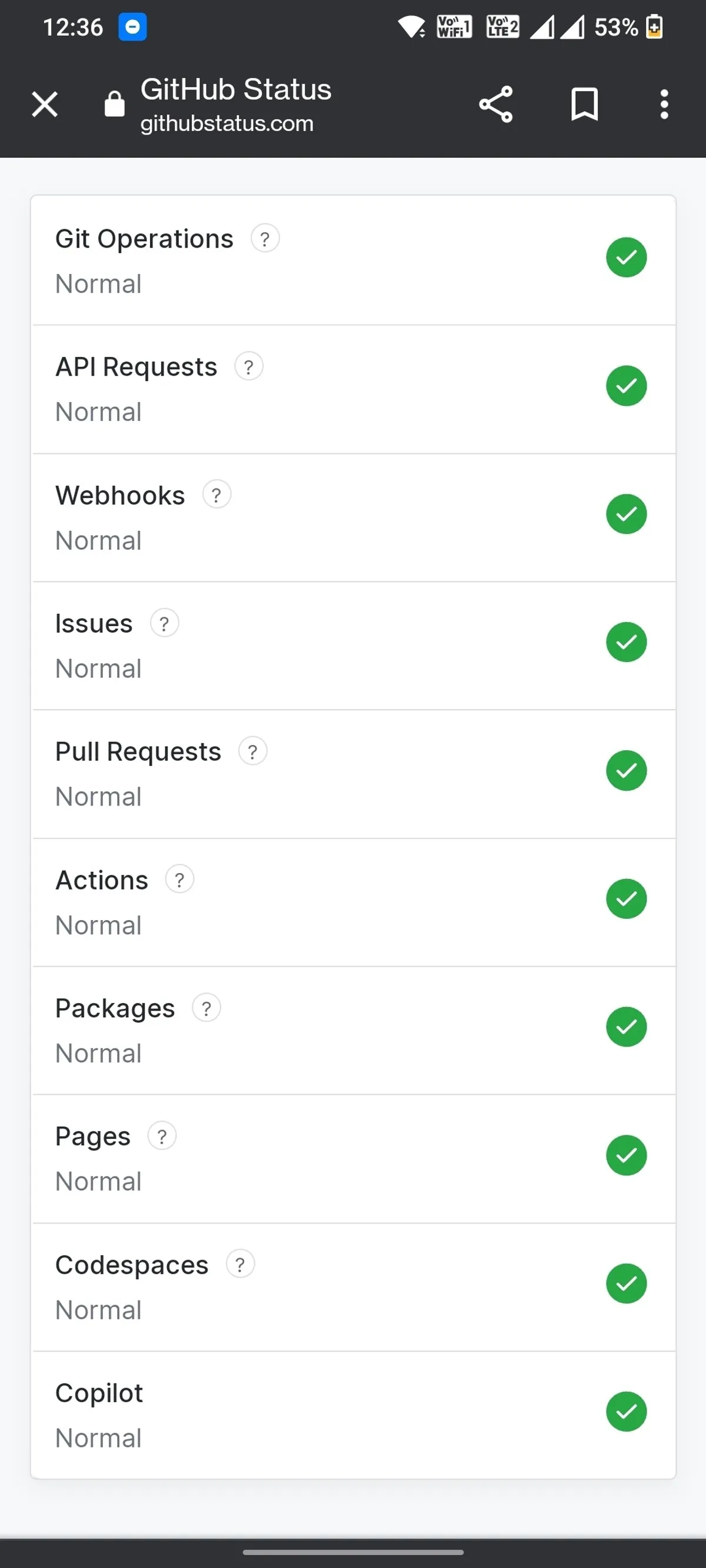The height and width of the screenshot is (1568, 706).
Task: Show help tooltip for Codespaces
Action: click(240, 1265)
